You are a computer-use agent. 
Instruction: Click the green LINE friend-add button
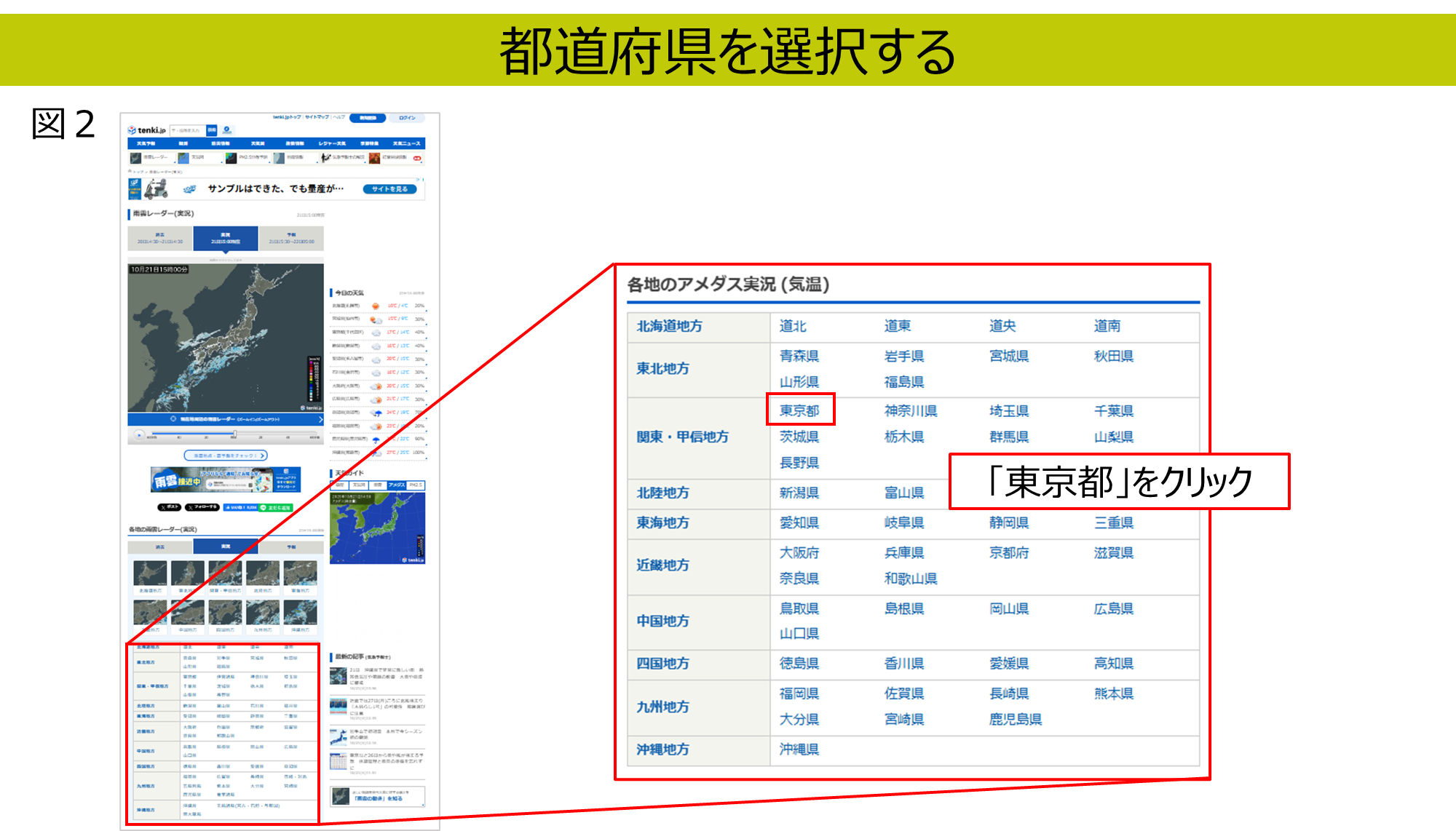[x=277, y=507]
